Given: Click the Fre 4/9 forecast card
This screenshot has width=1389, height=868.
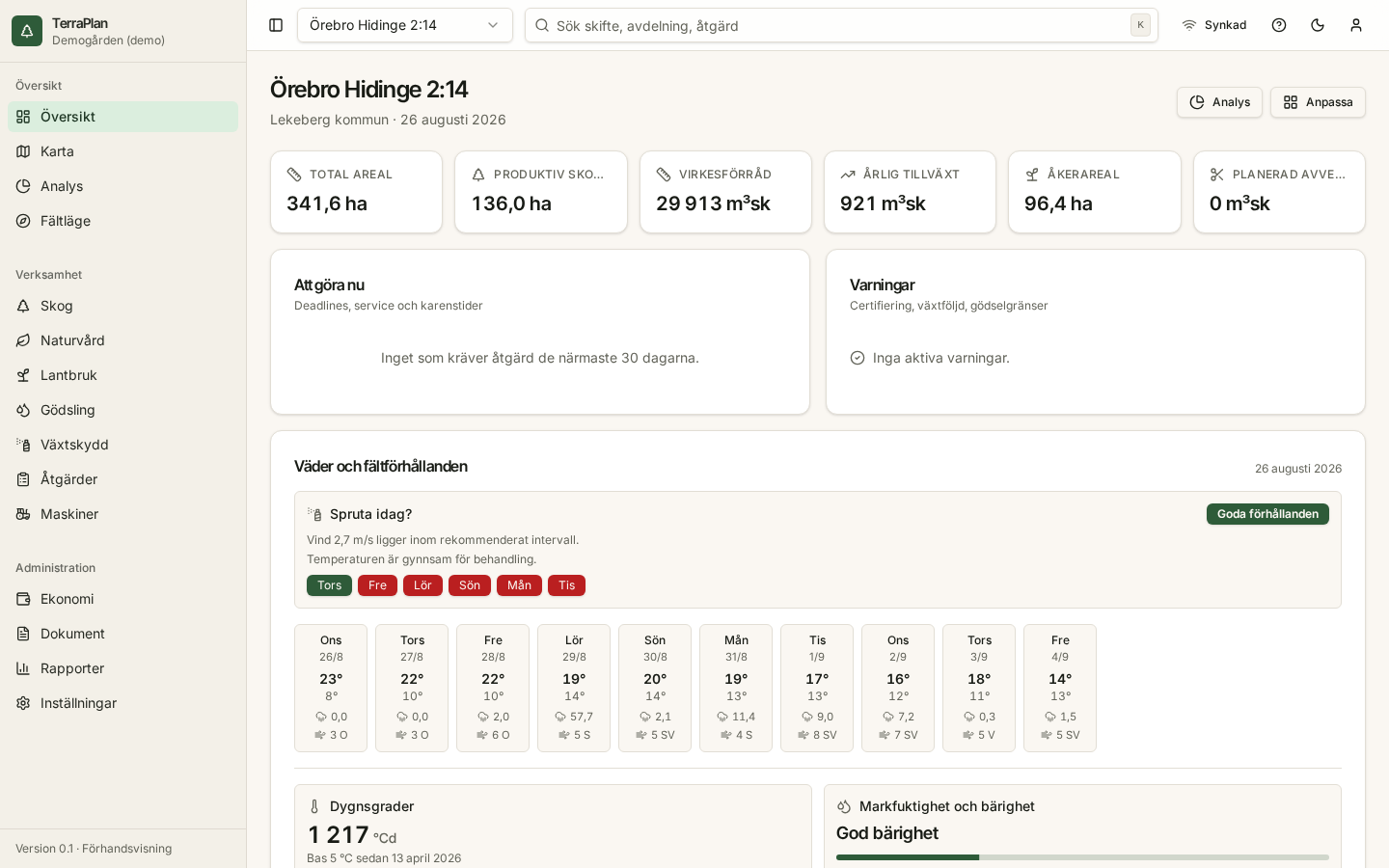Looking at the screenshot, I should tap(1060, 688).
